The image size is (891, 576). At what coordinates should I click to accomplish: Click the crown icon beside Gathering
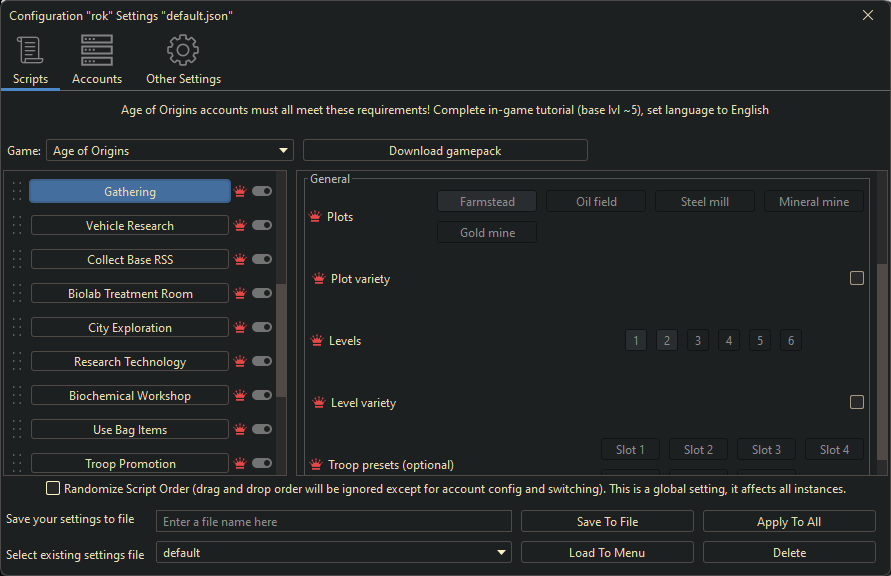coord(240,191)
